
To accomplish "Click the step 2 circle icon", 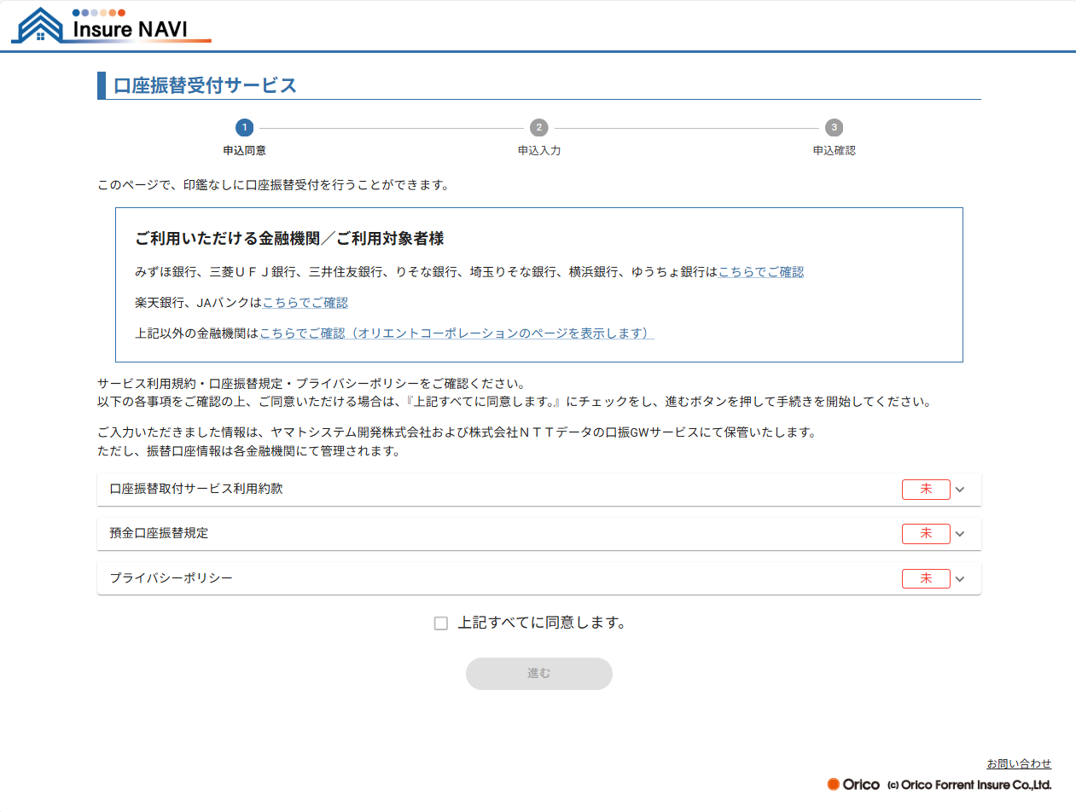I will [x=539, y=128].
